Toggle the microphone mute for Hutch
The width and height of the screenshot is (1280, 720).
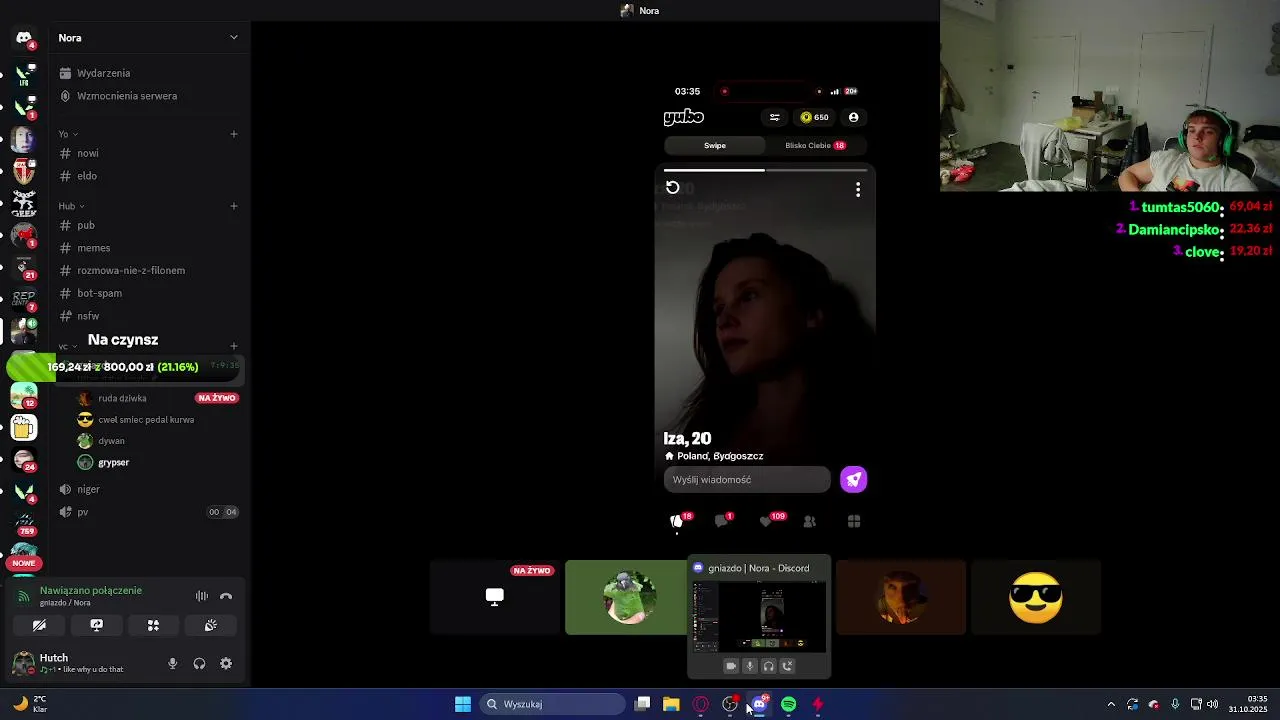(173, 664)
